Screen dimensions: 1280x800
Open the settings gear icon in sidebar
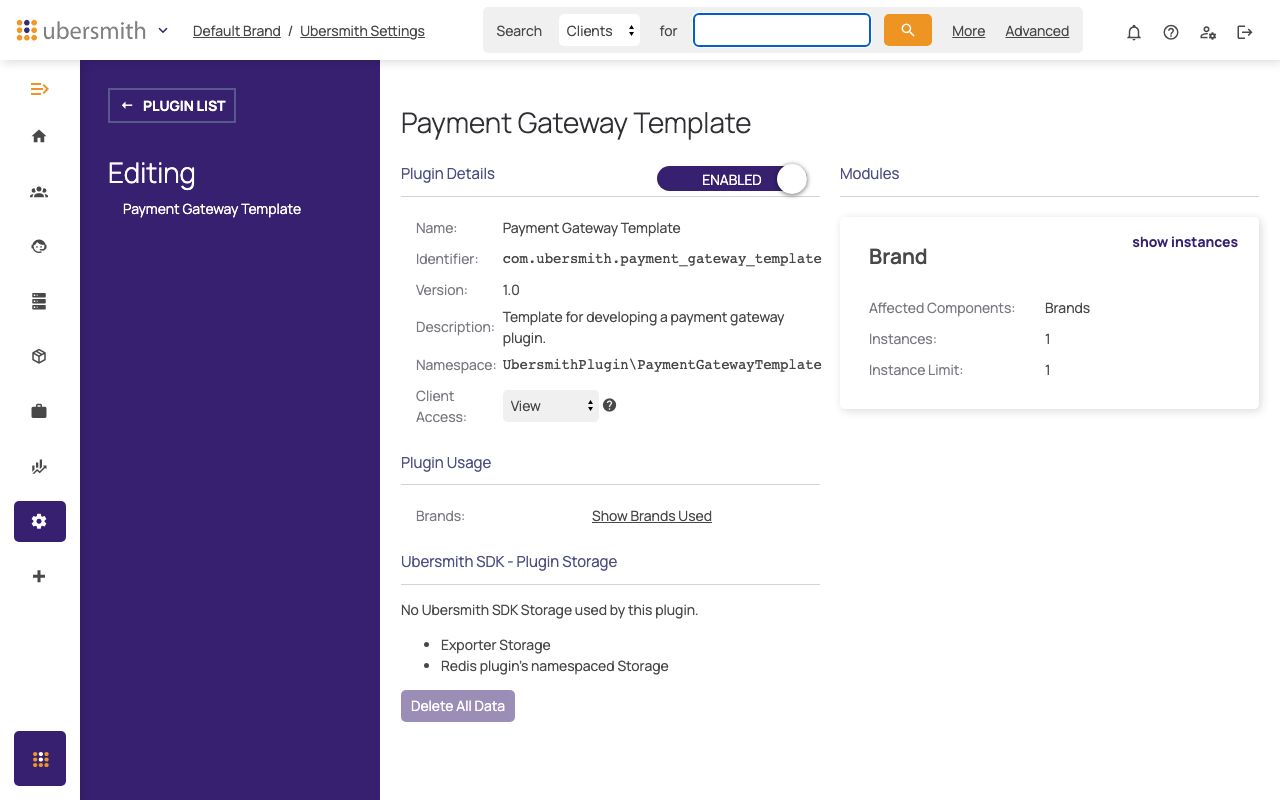click(x=40, y=521)
